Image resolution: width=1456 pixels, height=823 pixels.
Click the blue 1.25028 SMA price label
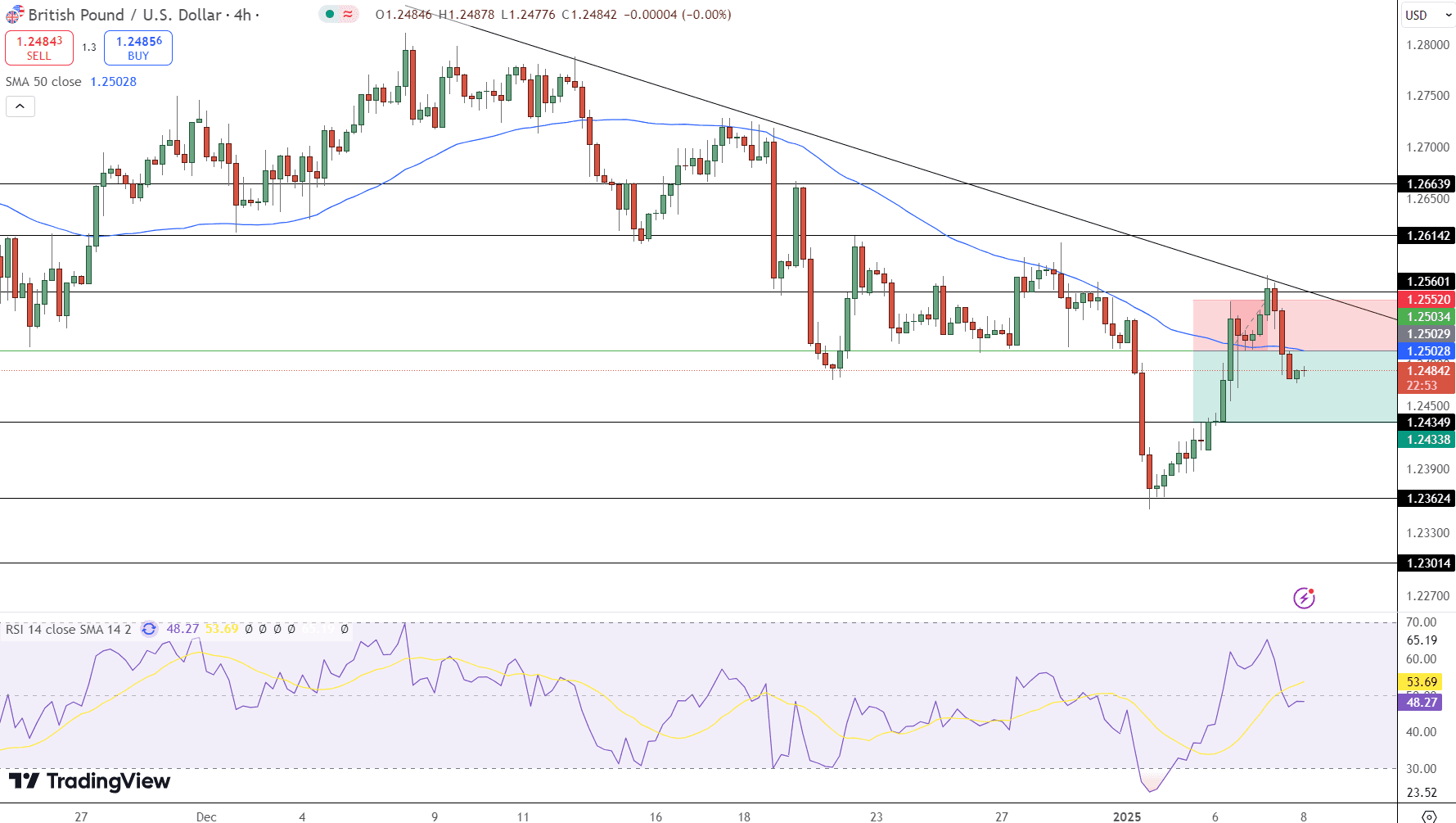pyautogui.click(x=1428, y=350)
